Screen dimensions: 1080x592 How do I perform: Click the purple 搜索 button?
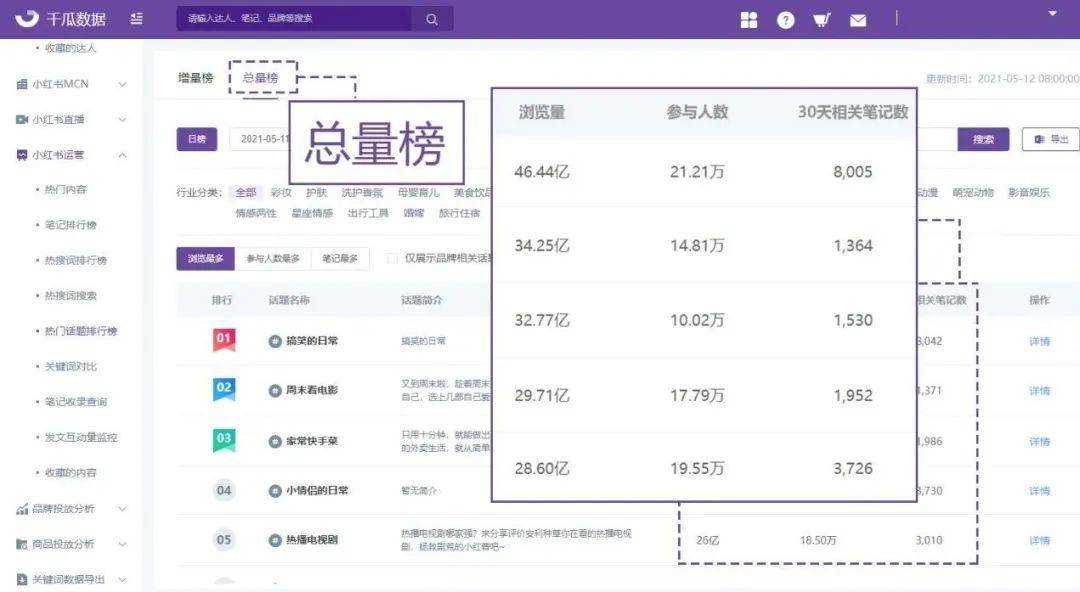[x=983, y=139]
